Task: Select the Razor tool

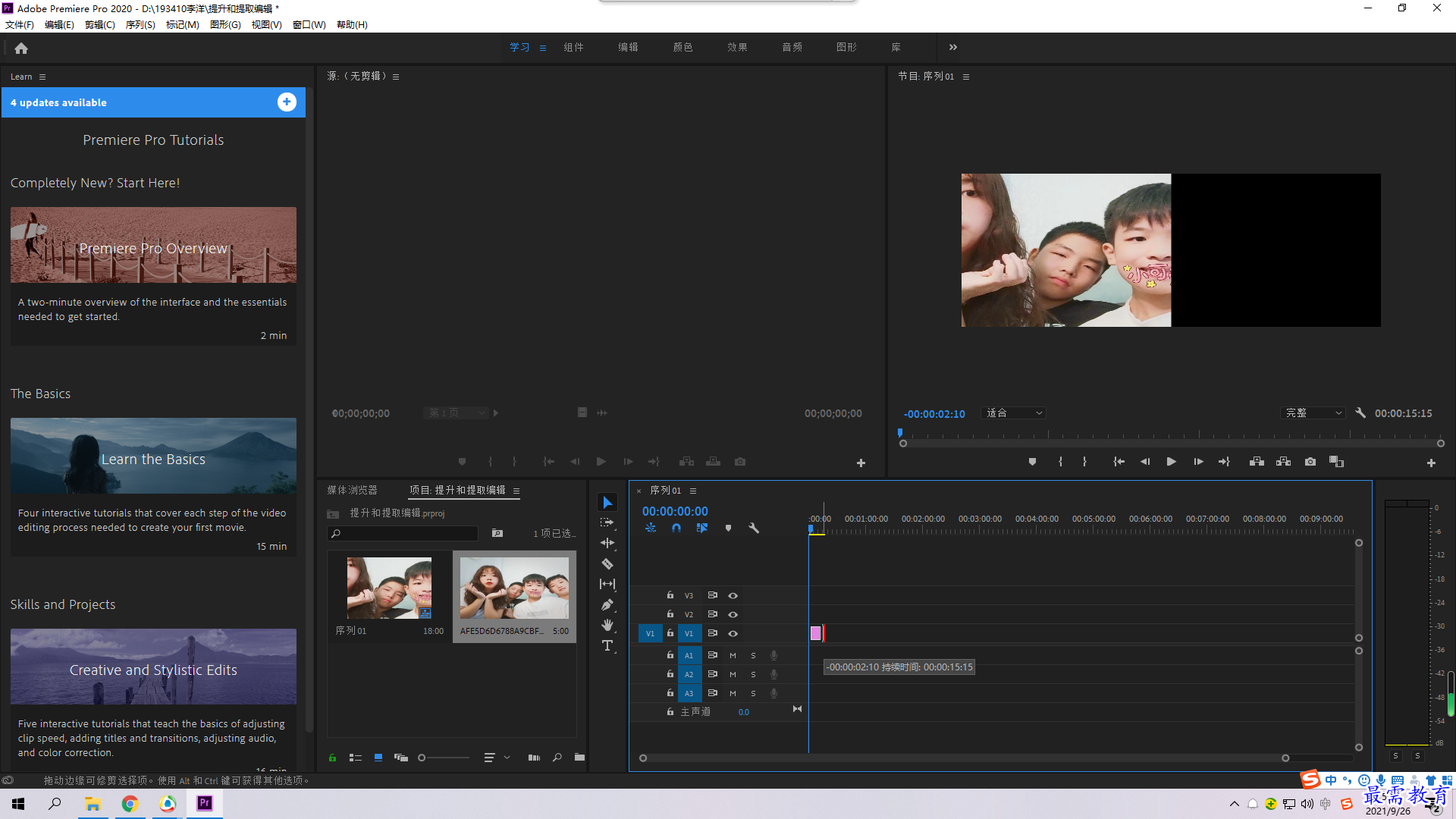Action: [x=607, y=563]
